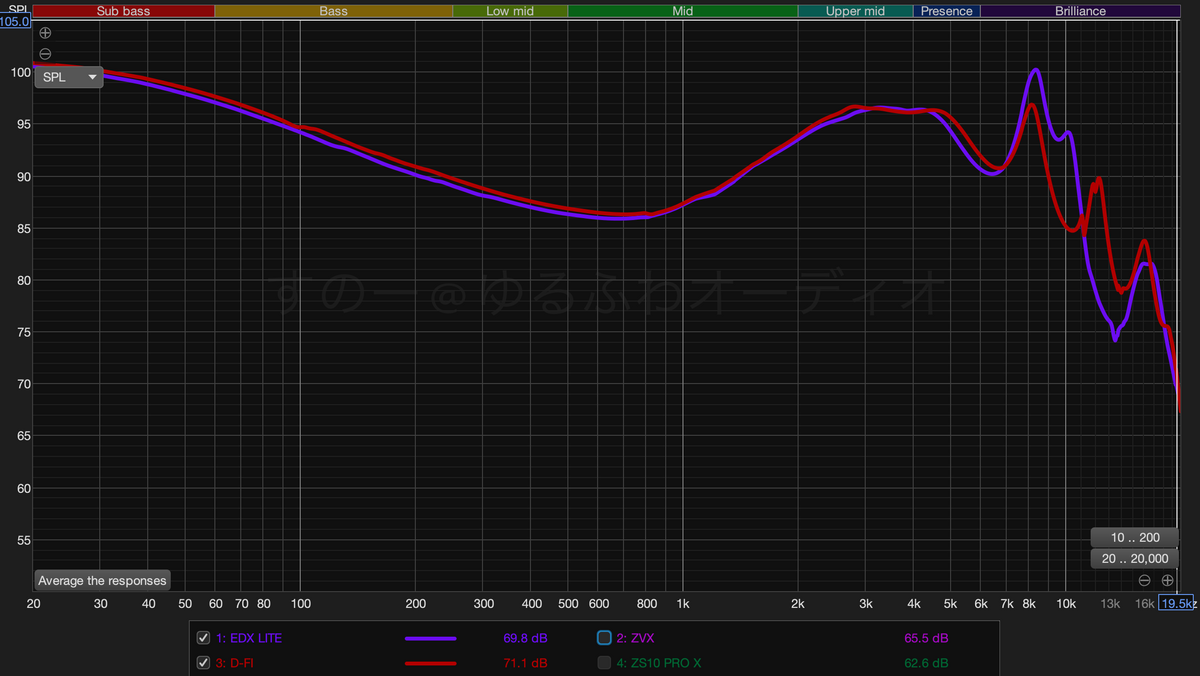This screenshot has height=676, width=1200.
Task: Click the 71.1 dB value
Action: coord(525,663)
